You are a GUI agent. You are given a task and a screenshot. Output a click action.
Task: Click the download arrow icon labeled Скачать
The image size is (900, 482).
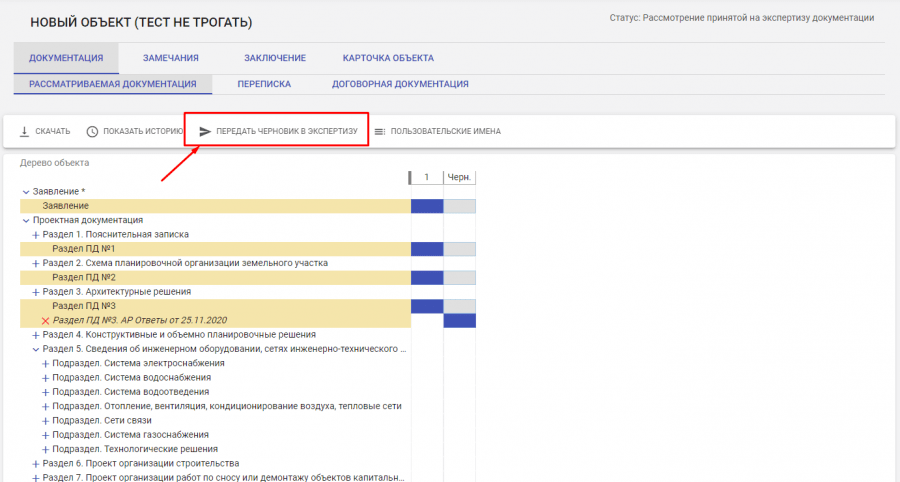25,131
